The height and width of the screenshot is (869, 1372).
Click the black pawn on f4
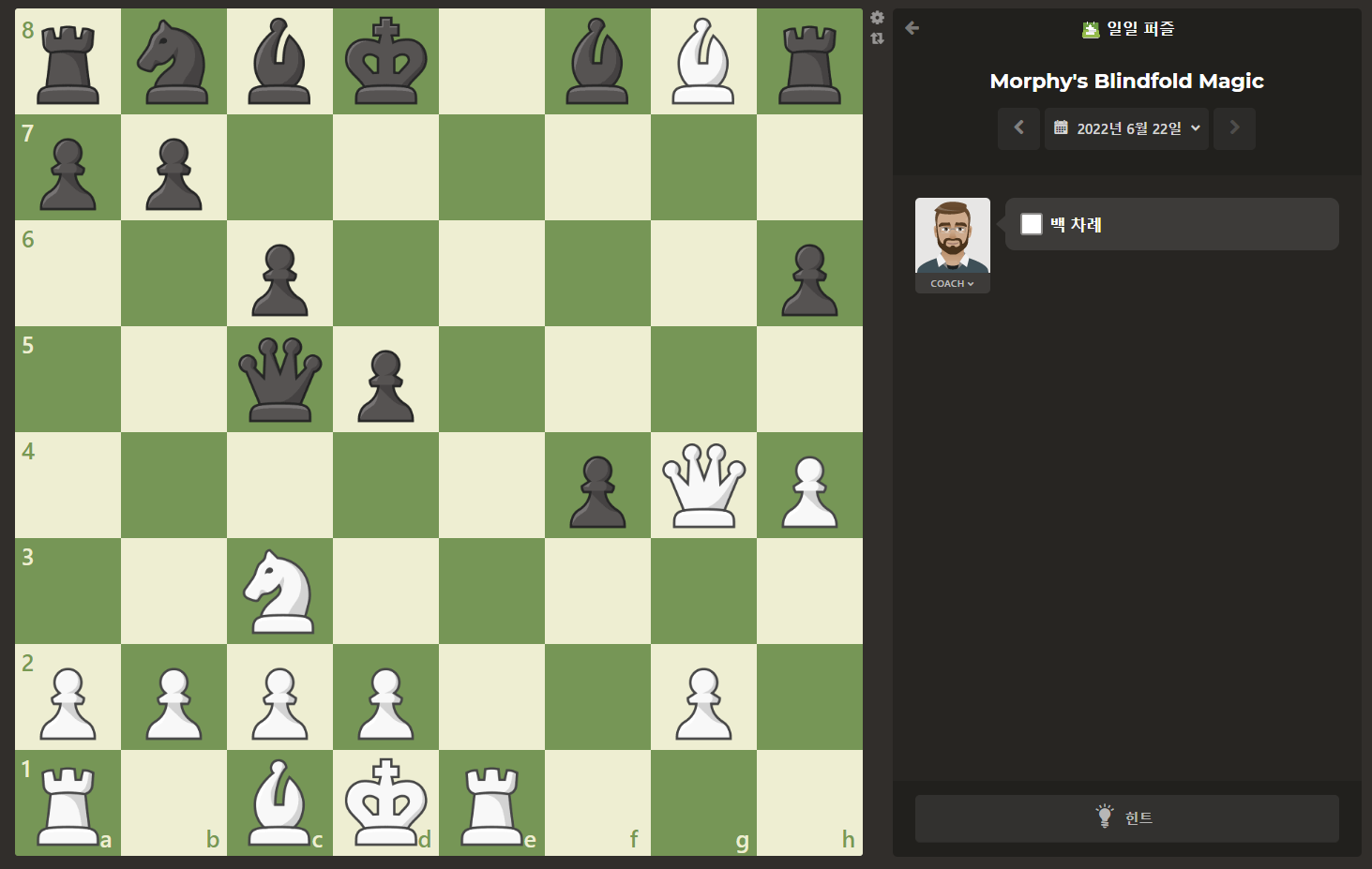coord(597,485)
